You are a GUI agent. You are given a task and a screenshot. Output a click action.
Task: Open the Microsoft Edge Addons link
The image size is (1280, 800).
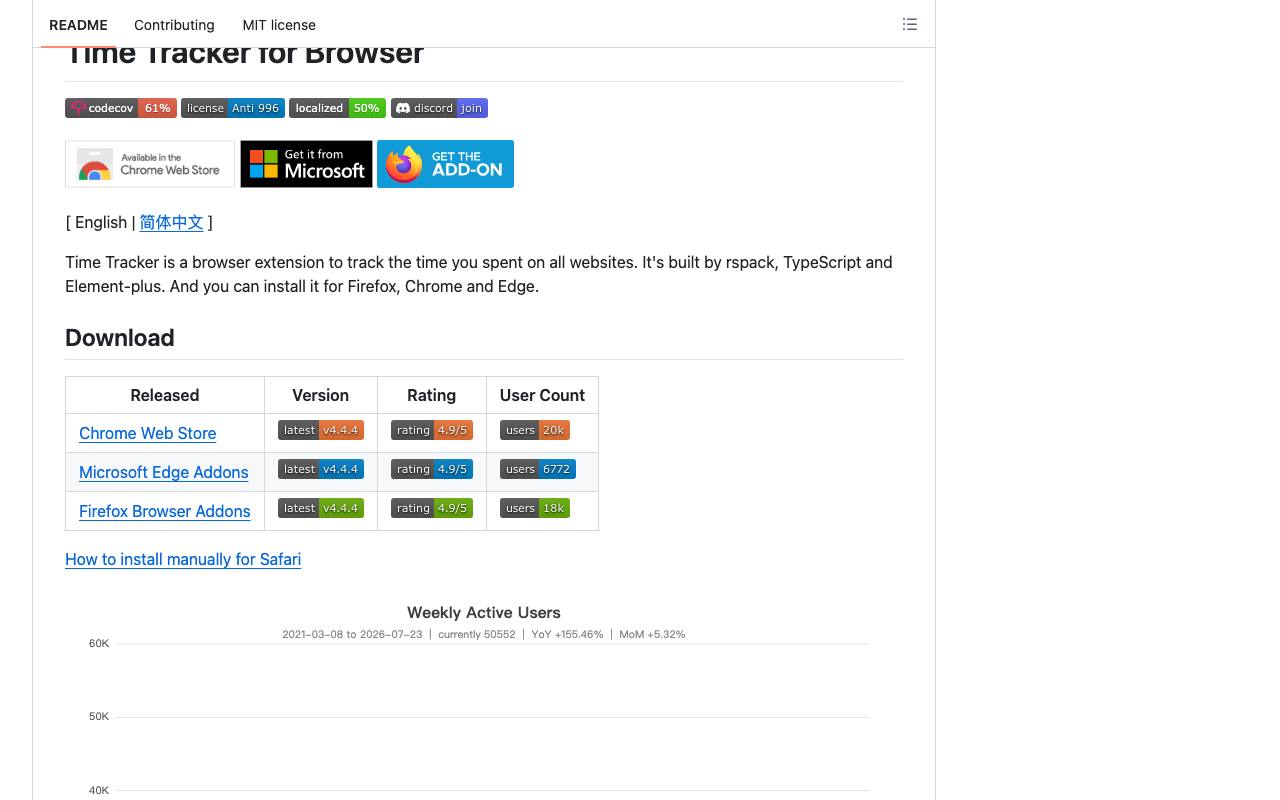(164, 472)
